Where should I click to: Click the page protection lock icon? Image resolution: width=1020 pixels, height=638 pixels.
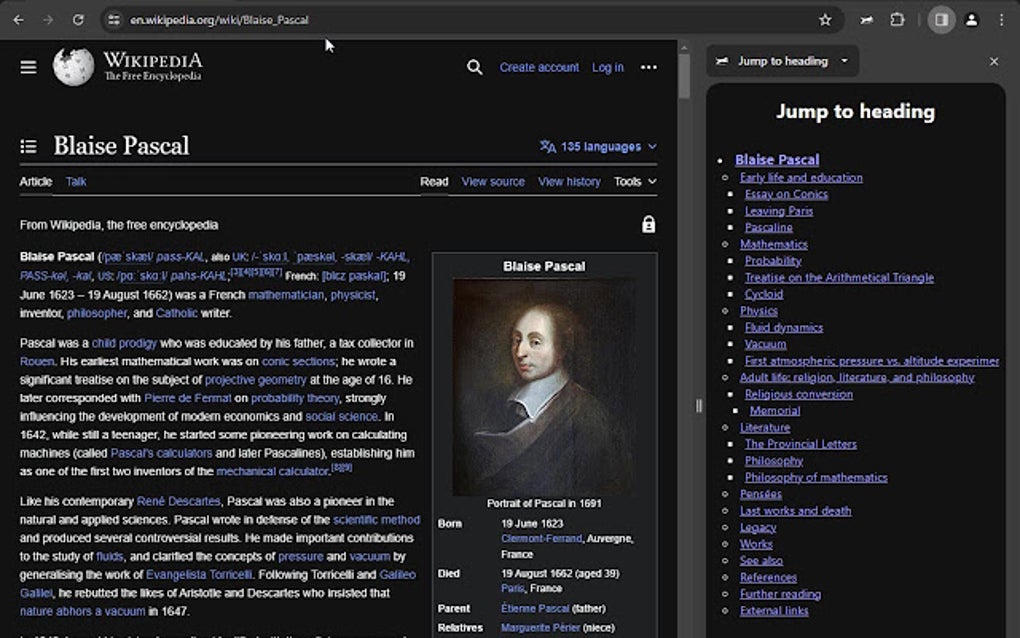[648, 224]
